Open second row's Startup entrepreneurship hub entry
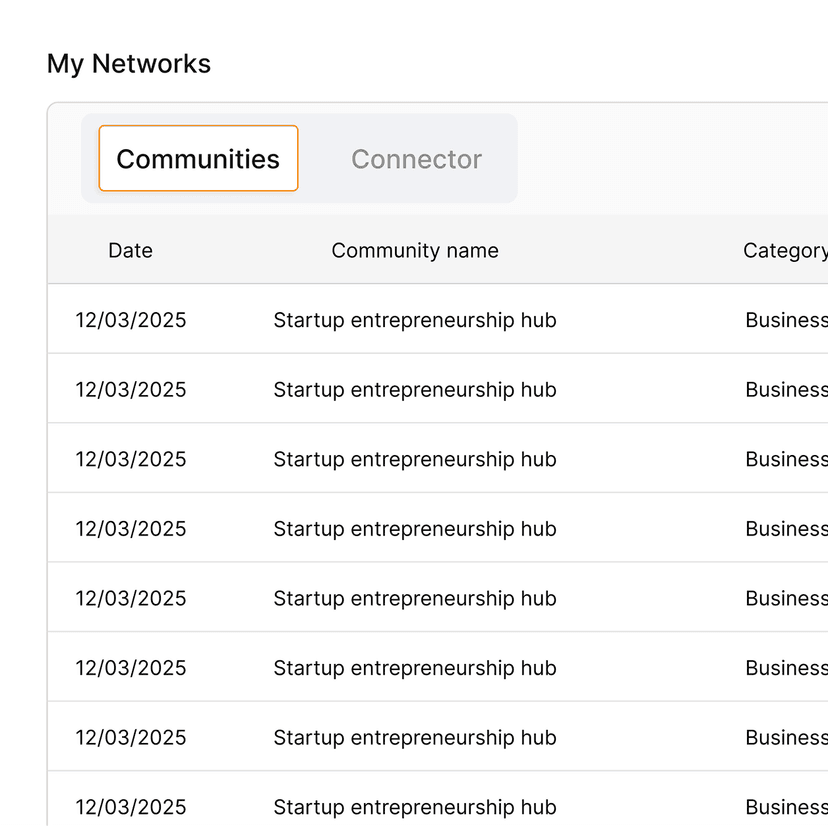Viewport: 828px width, 827px height. (415, 390)
